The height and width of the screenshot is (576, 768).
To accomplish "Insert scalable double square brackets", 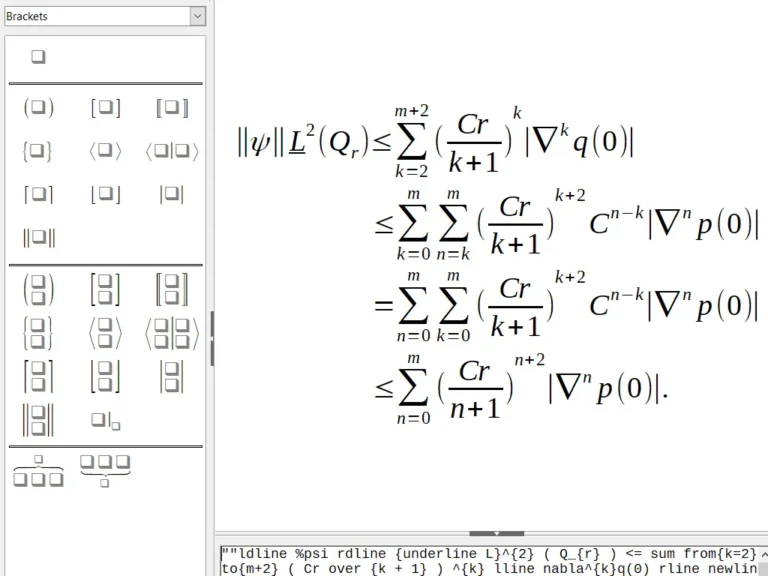I will 172,290.
